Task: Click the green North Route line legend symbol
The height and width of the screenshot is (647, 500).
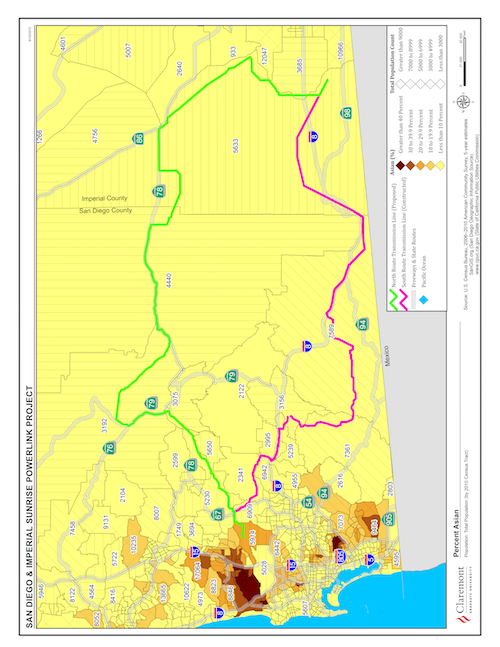Action: coord(395,300)
